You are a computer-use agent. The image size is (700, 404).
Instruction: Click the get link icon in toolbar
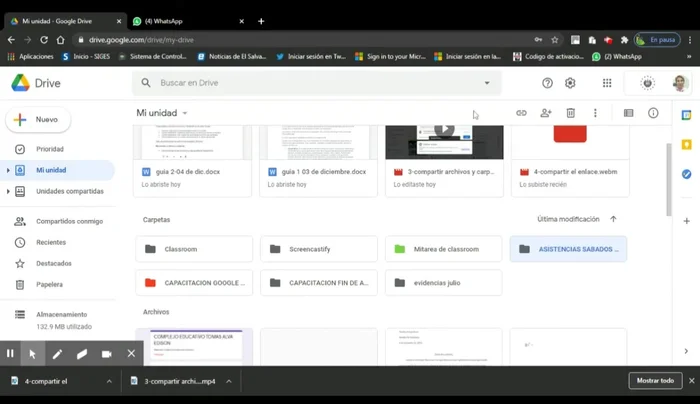(x=521, y=113)
